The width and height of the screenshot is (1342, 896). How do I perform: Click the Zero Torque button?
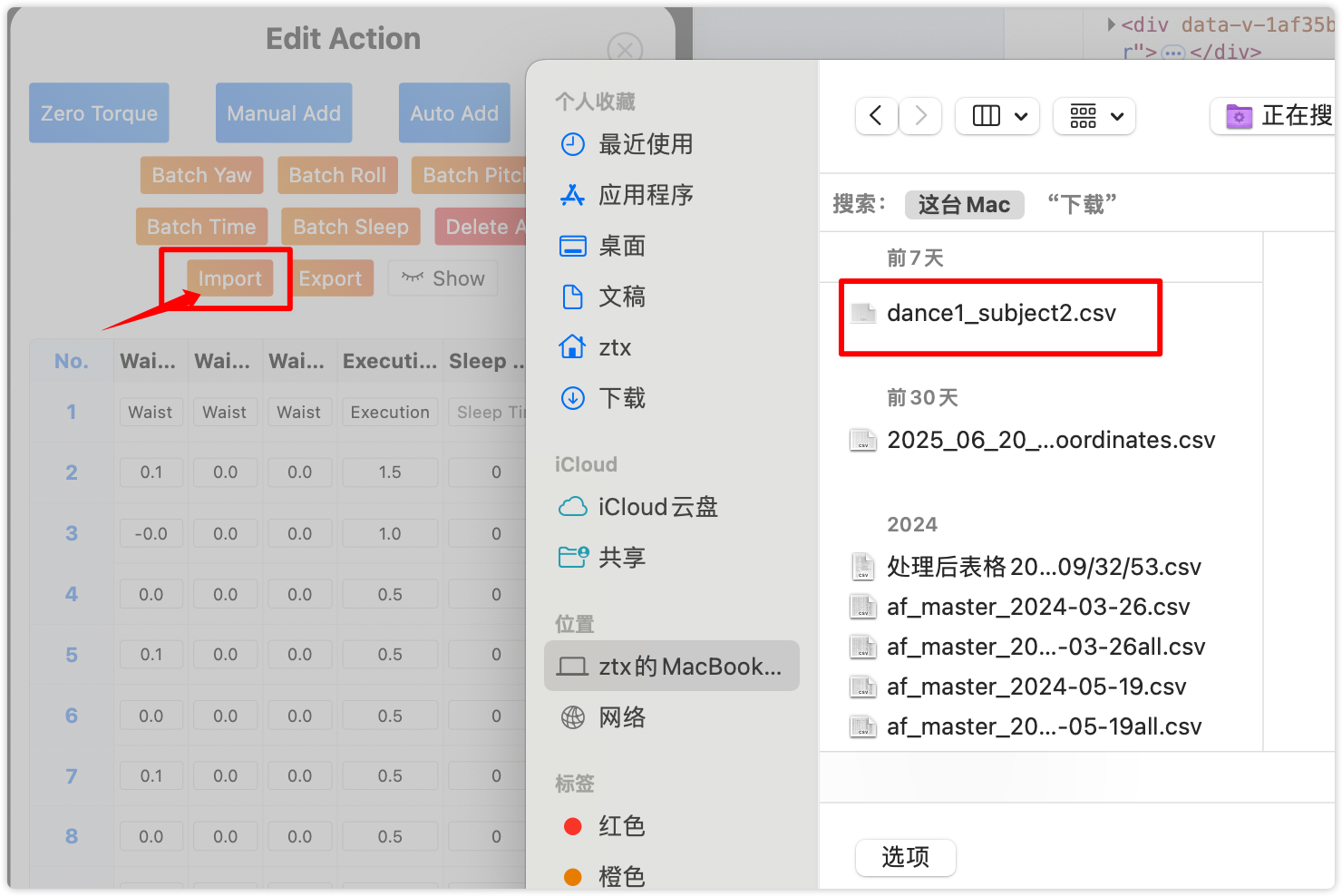point(99,113)
